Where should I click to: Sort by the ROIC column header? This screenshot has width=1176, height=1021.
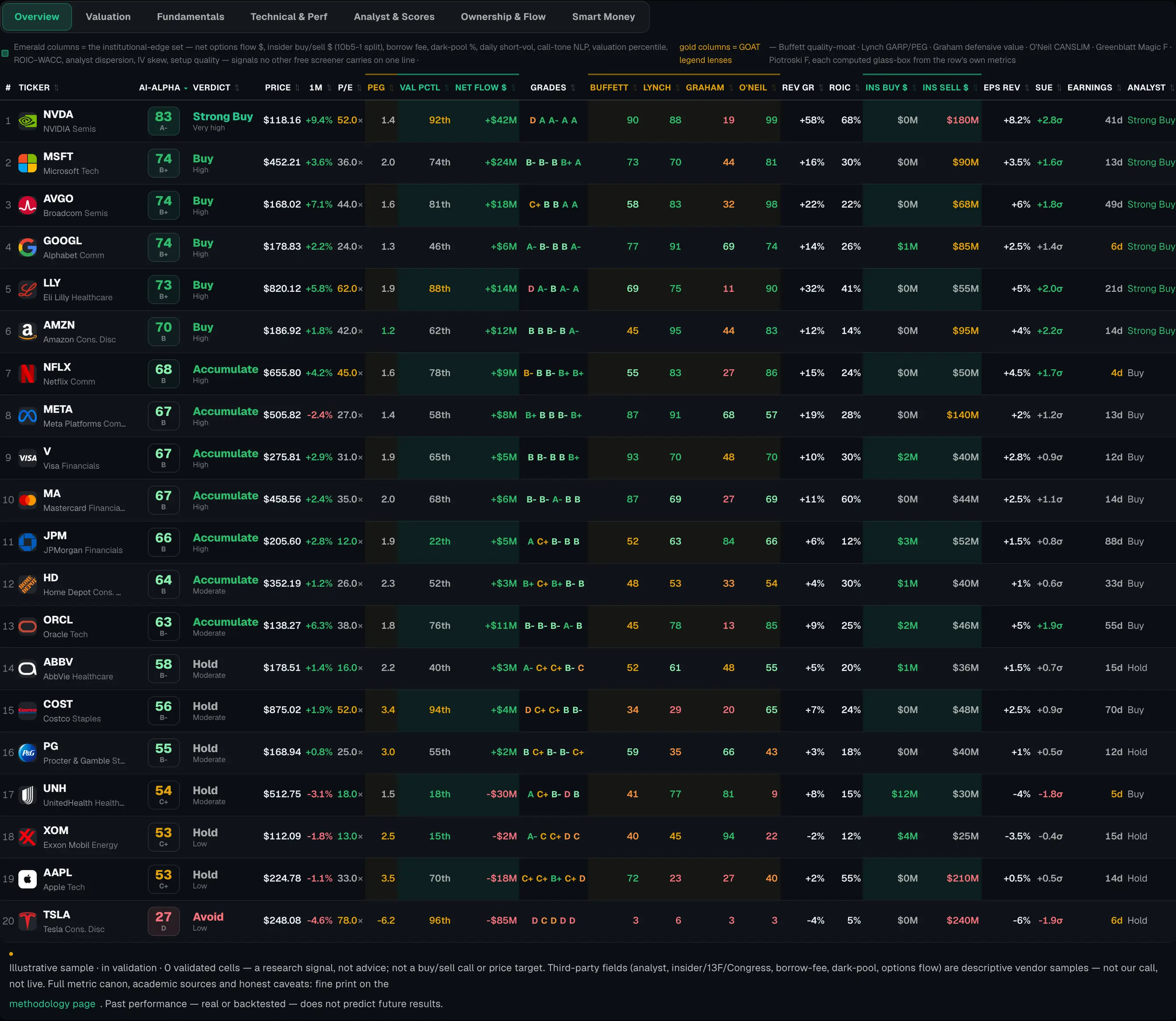click(843, 88)
